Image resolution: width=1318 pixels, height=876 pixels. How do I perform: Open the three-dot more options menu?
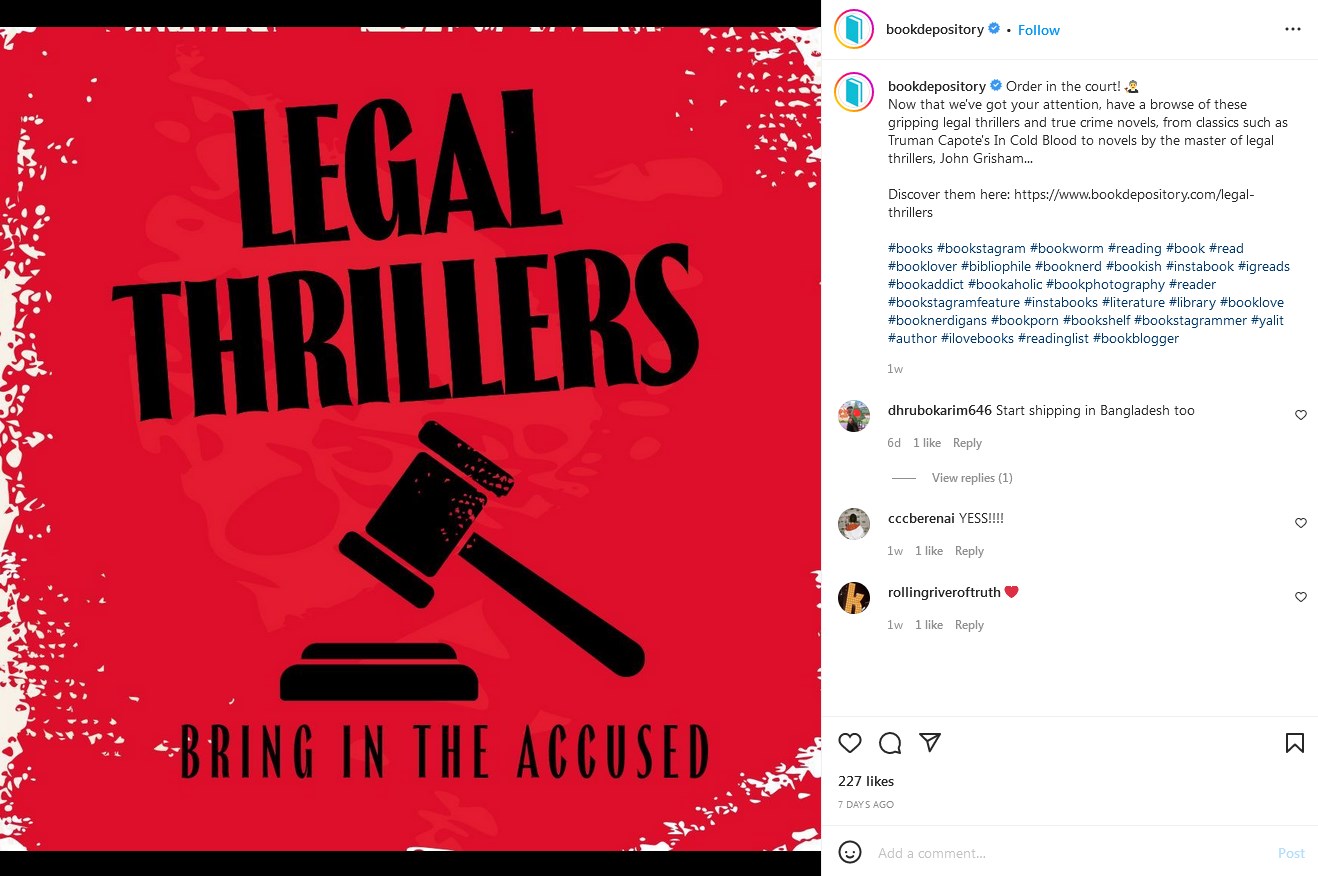click(1293, 30)
